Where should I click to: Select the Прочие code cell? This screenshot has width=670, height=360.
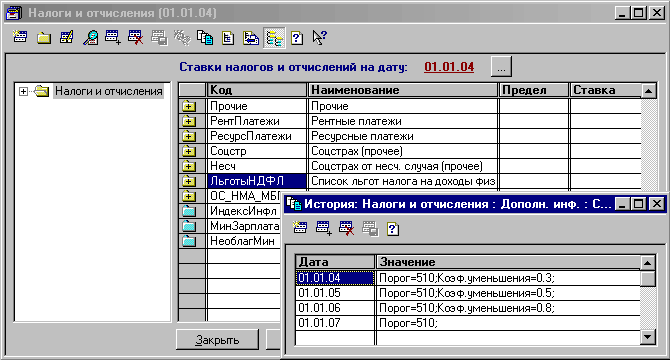(257, 106)
